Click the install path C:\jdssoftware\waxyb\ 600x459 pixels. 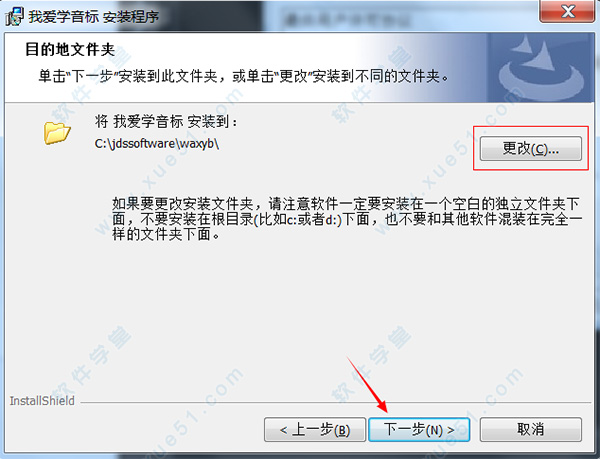click(157, 144)
